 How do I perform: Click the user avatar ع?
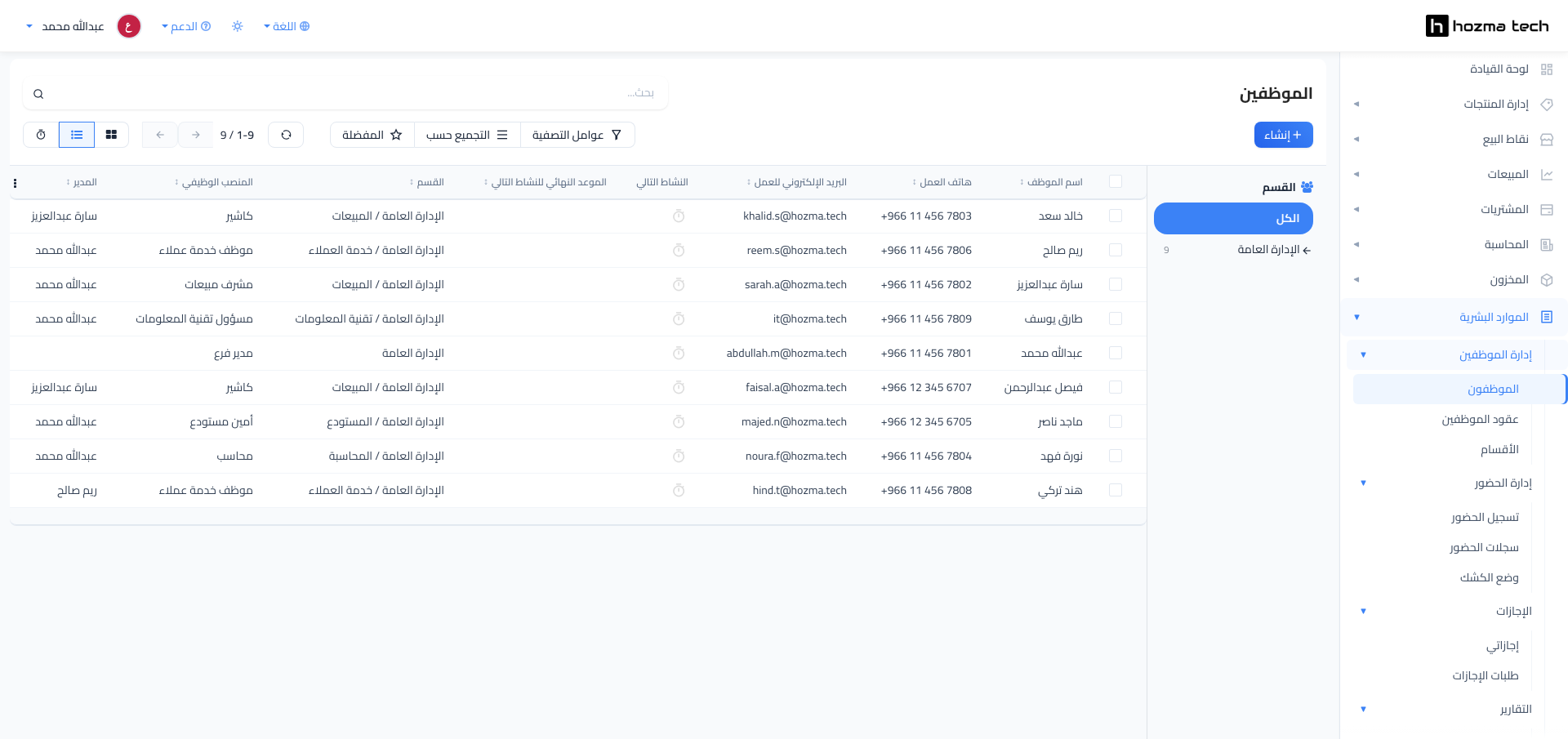tap(129, 26)
